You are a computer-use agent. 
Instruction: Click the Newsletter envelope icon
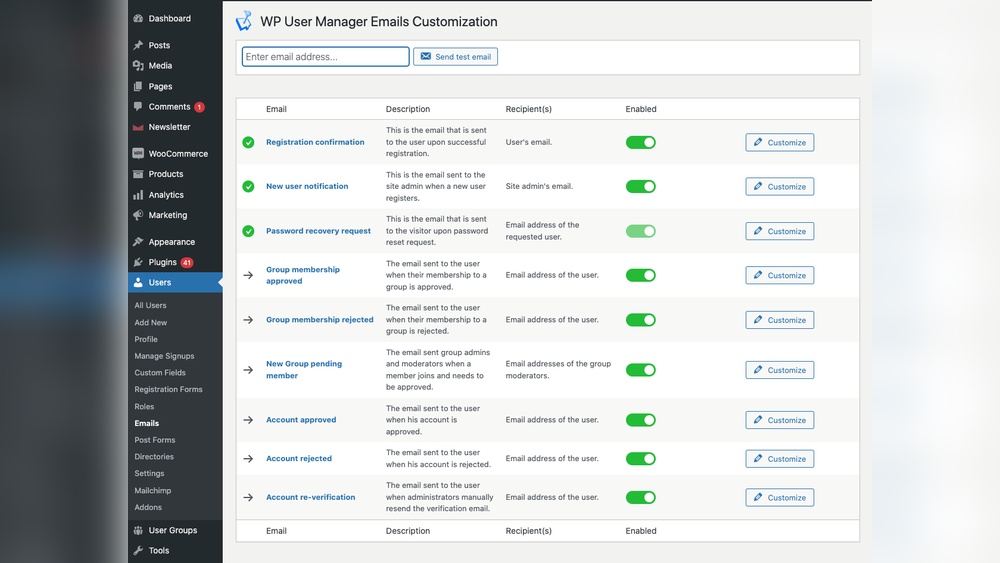(x=138, y=127)
